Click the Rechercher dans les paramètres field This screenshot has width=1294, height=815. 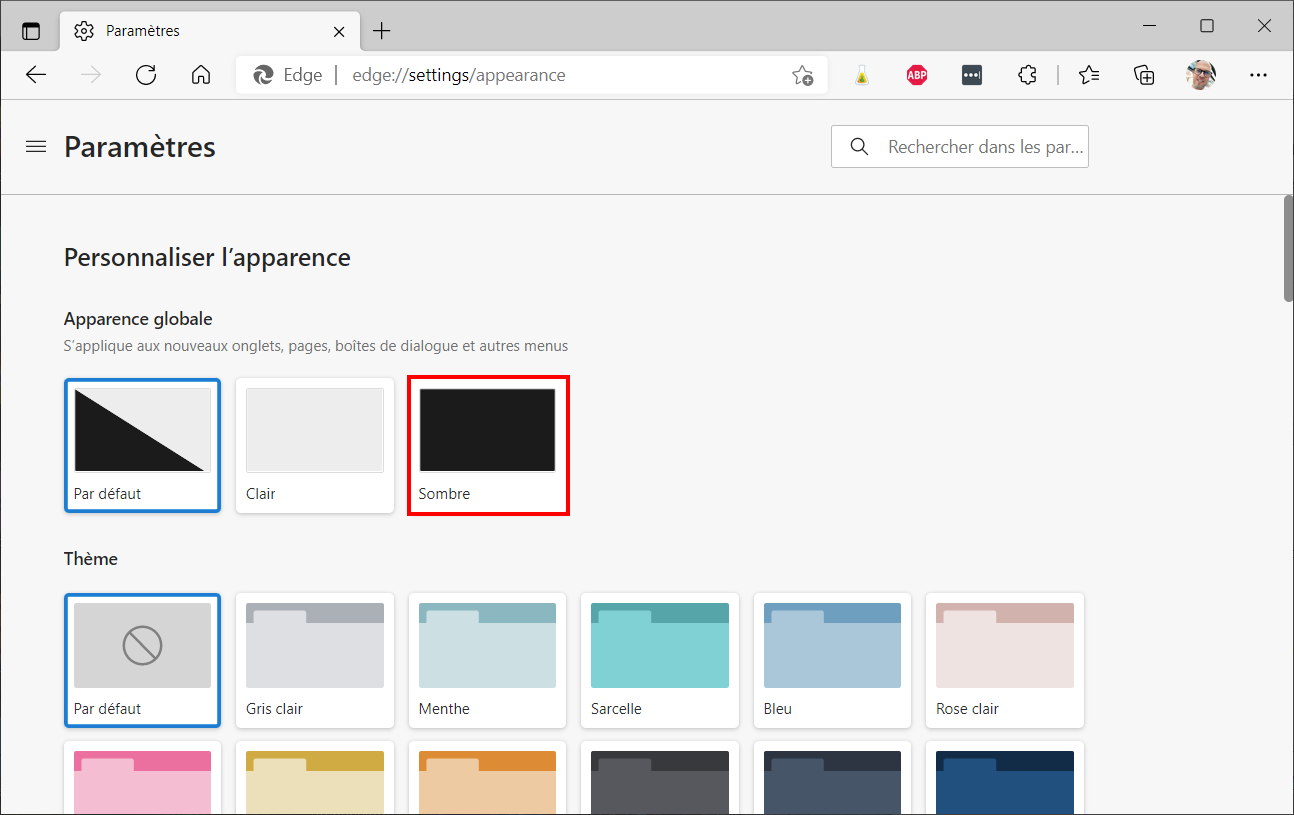[x=960, y=147]
